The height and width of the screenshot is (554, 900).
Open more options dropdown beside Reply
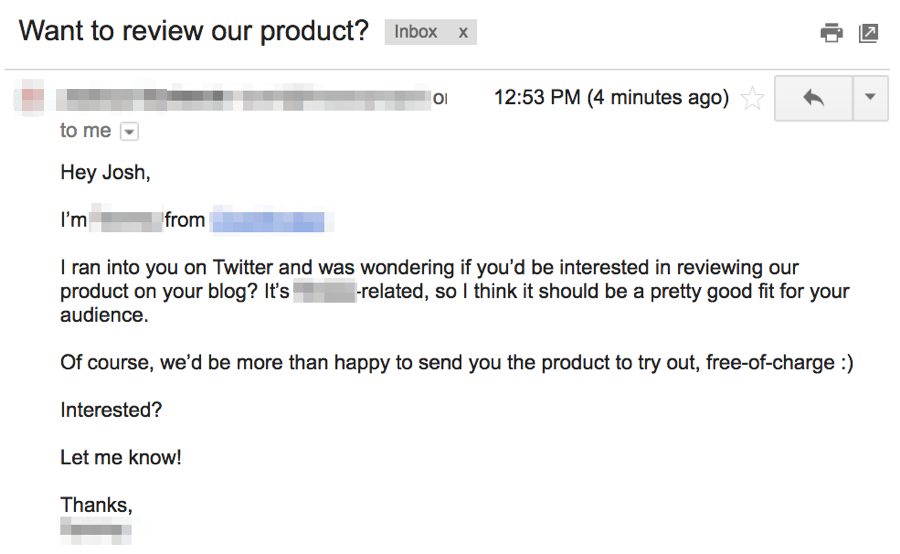[871, 98]
